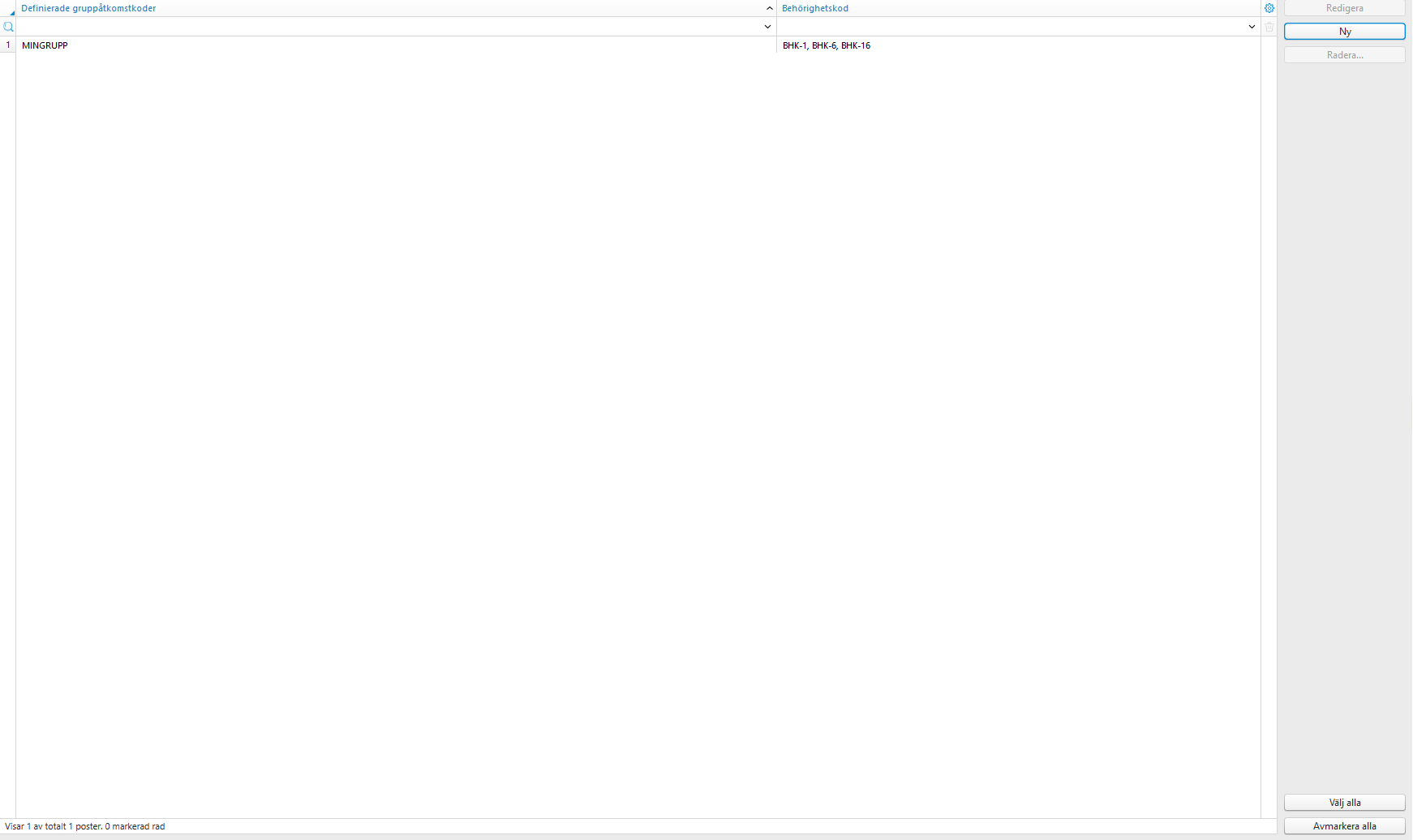
Task: Open the table settings gear icon
Action: 1269,8
